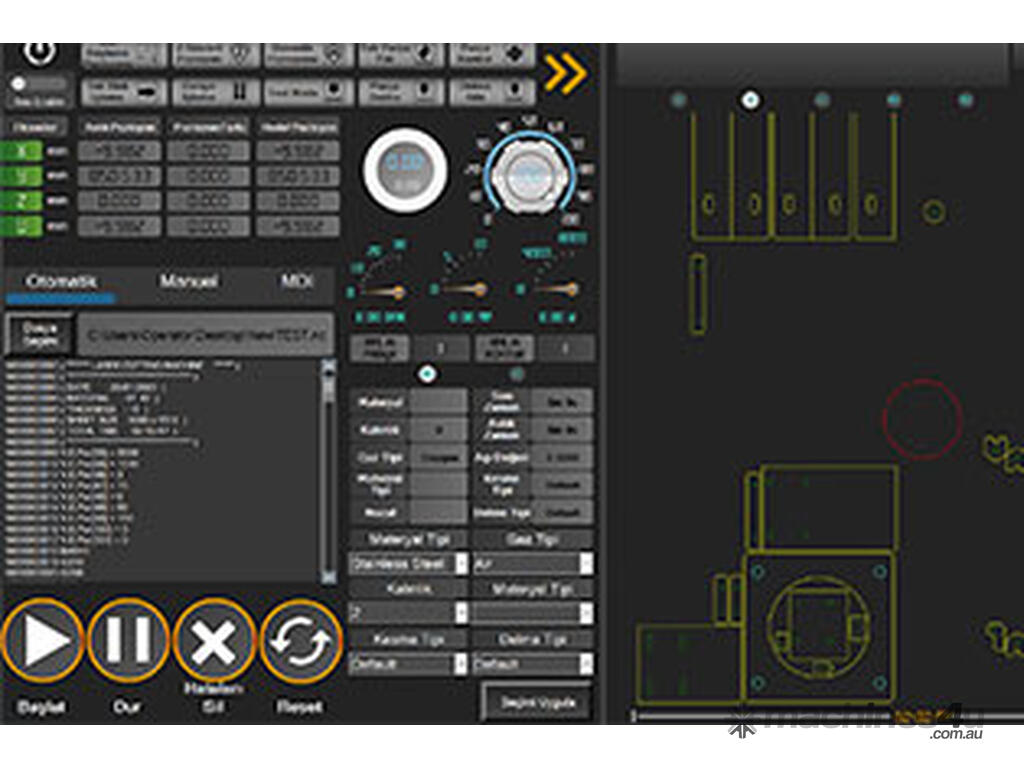Click the round white-ringed display dial

[x=405, y=168]
